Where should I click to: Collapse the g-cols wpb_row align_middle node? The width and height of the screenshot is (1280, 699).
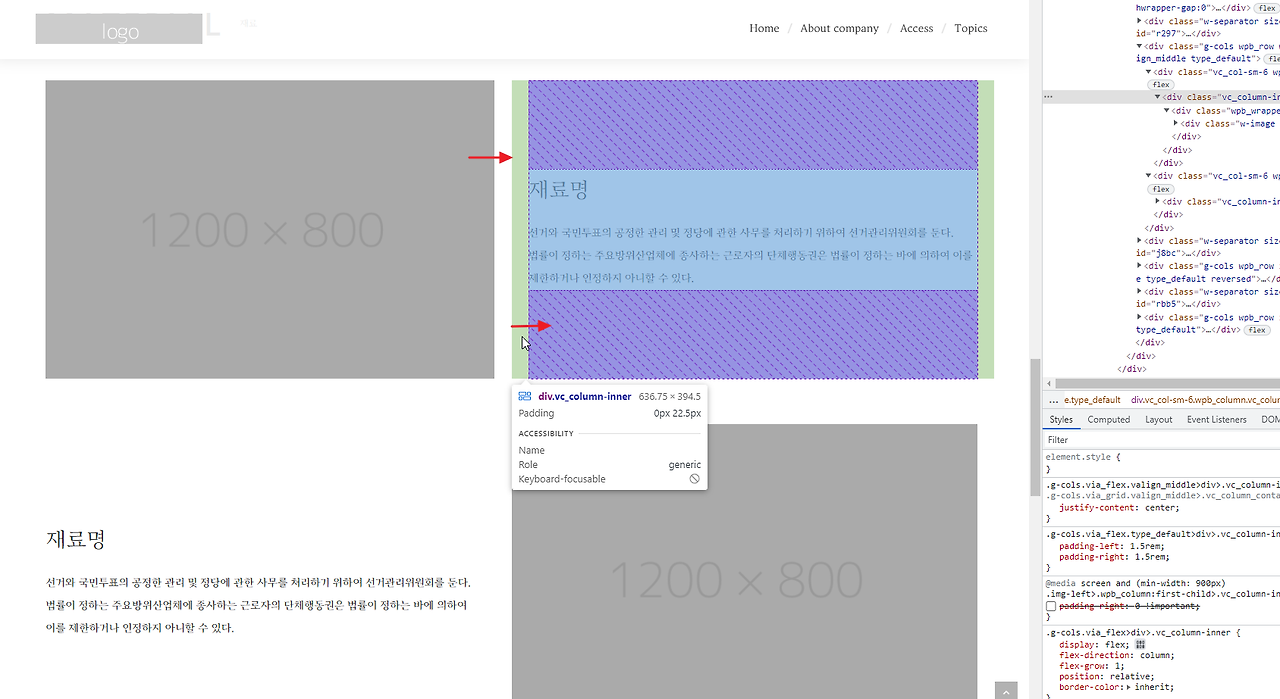tap(1140, 46)
